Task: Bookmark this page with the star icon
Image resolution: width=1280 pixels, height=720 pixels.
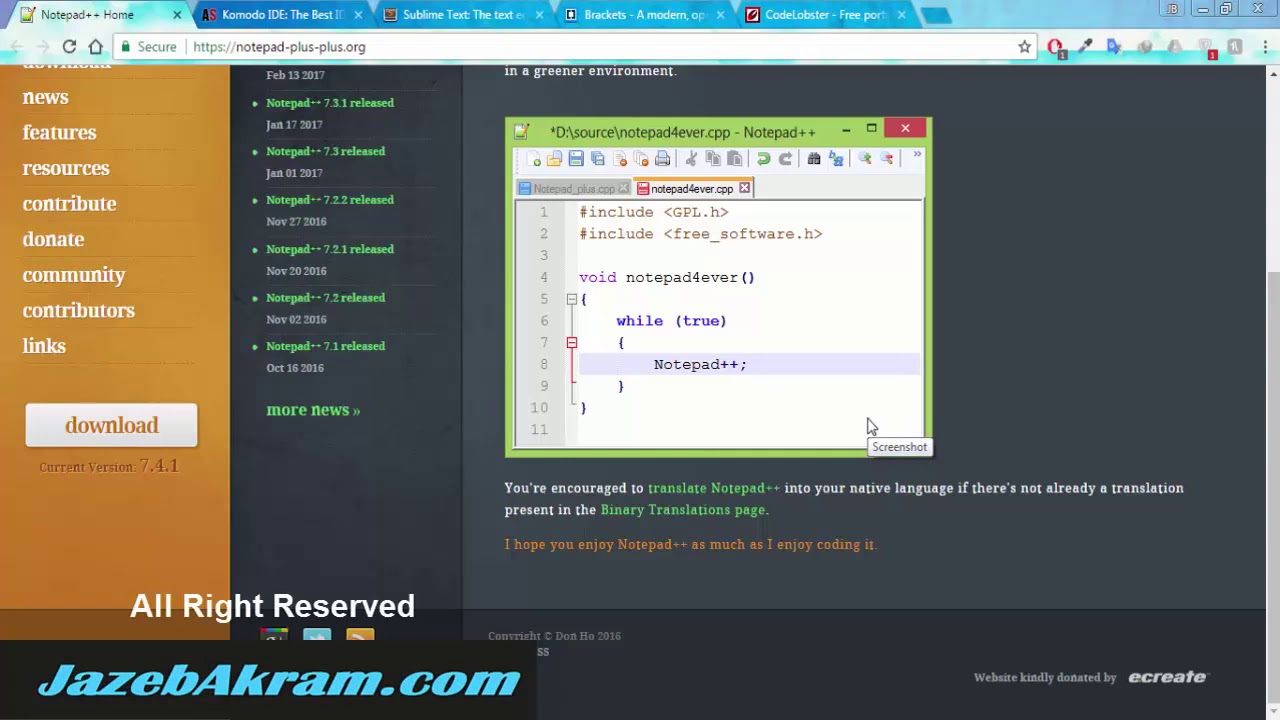Action: tap(1024, 47)
